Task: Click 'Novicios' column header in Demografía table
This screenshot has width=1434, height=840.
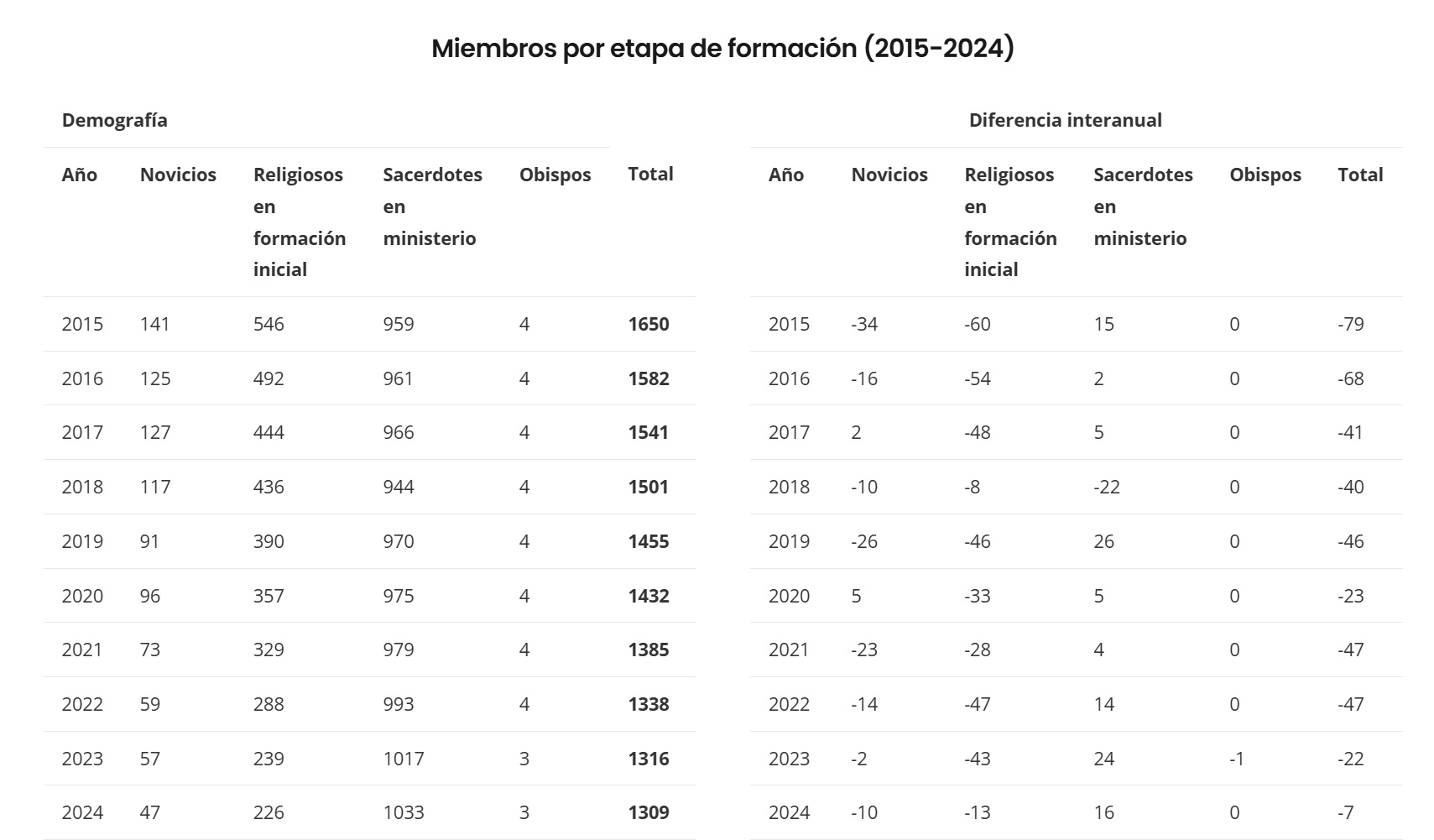Action: tap(178, 175)
